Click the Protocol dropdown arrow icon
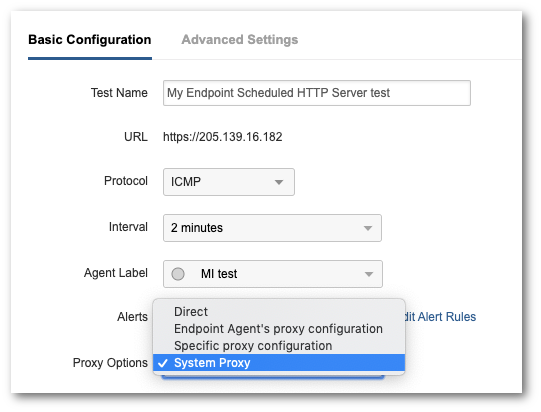541x412 pixels. point(279,182)
